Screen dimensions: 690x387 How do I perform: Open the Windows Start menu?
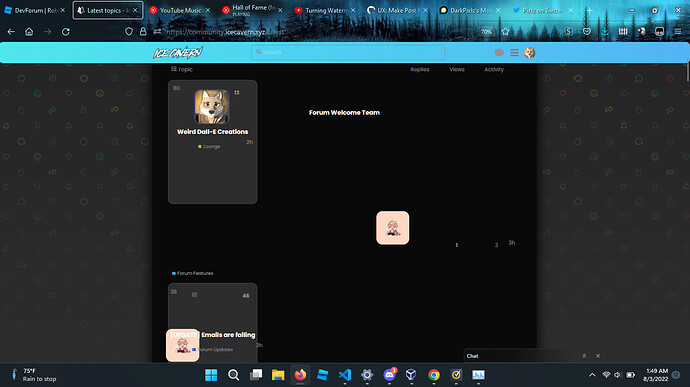tap(211, 375)
